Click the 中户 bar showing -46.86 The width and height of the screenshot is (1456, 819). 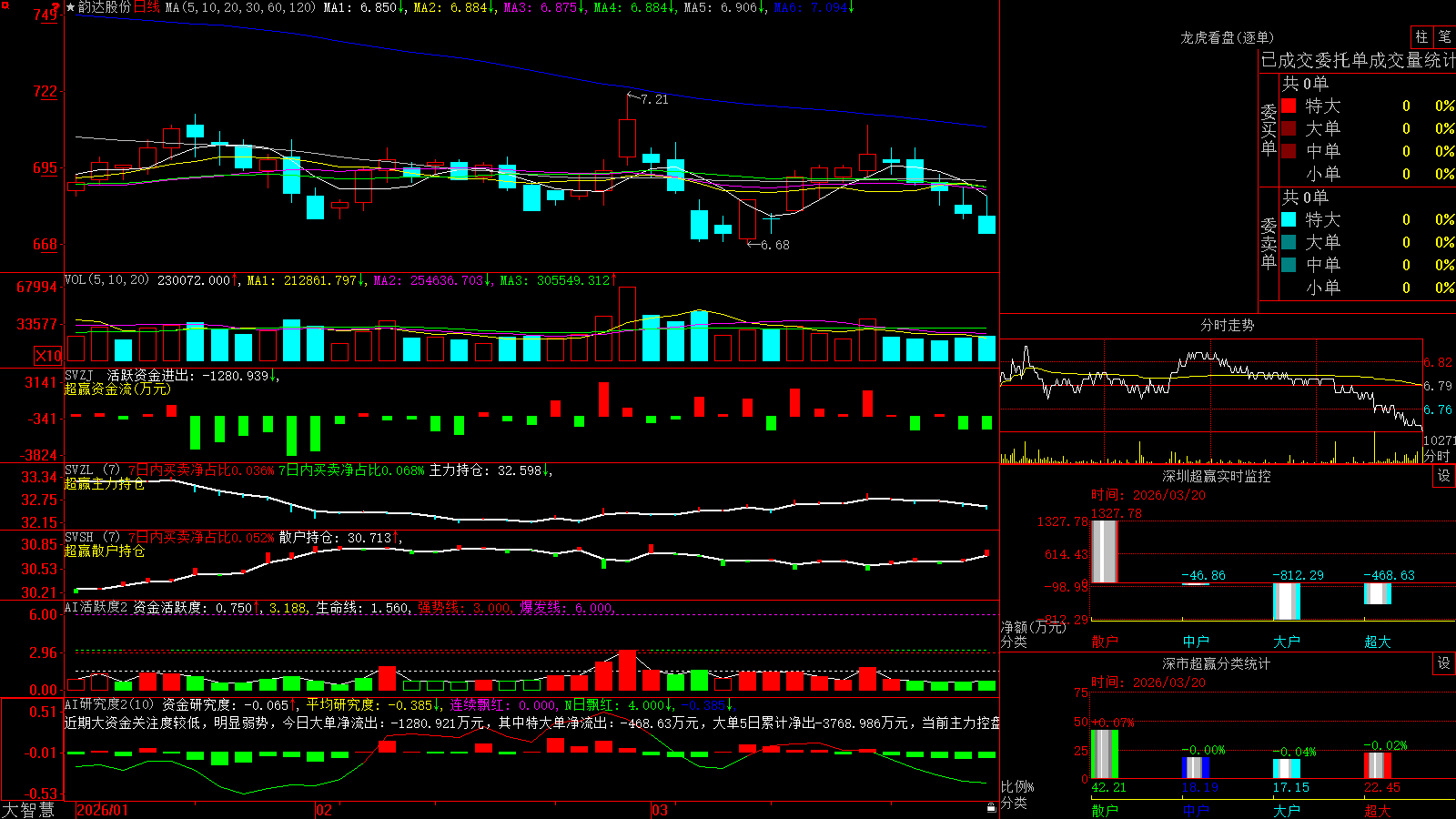pos(1195,584)
